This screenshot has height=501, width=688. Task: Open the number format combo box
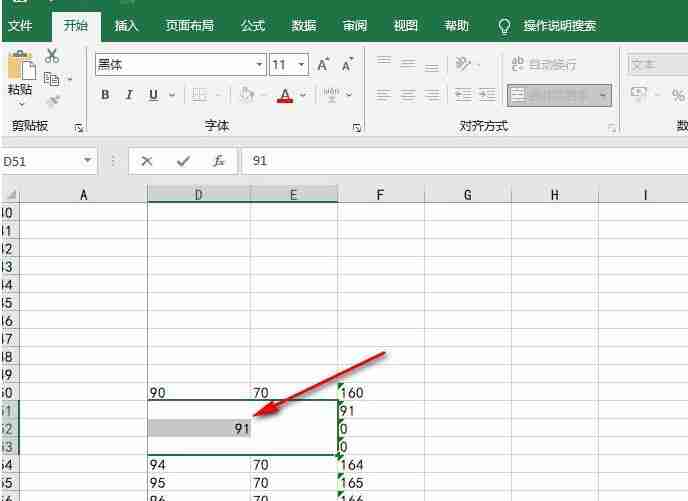(x=658, y=65)
